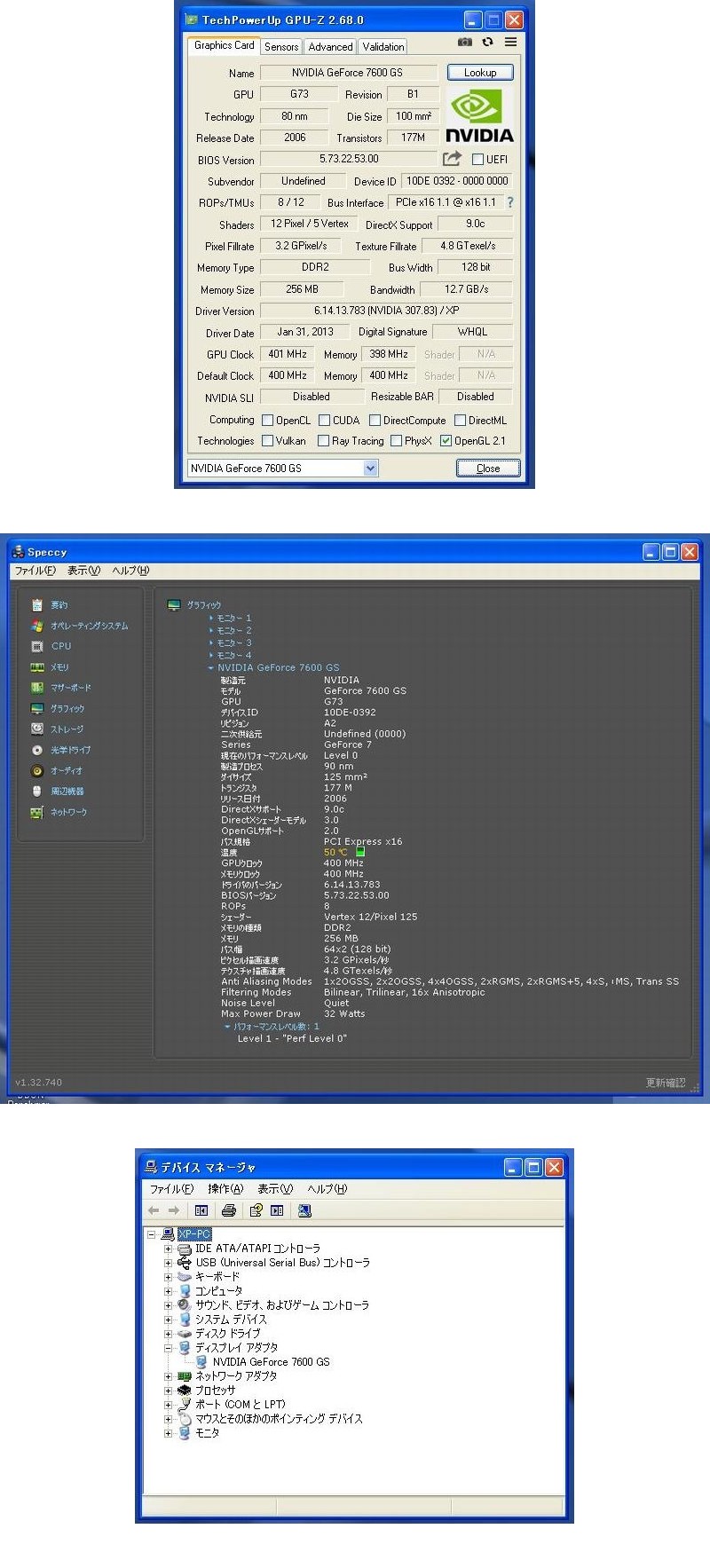
Task: Select CPU in the Speccy sidebar
Action: tap(60, 646)
